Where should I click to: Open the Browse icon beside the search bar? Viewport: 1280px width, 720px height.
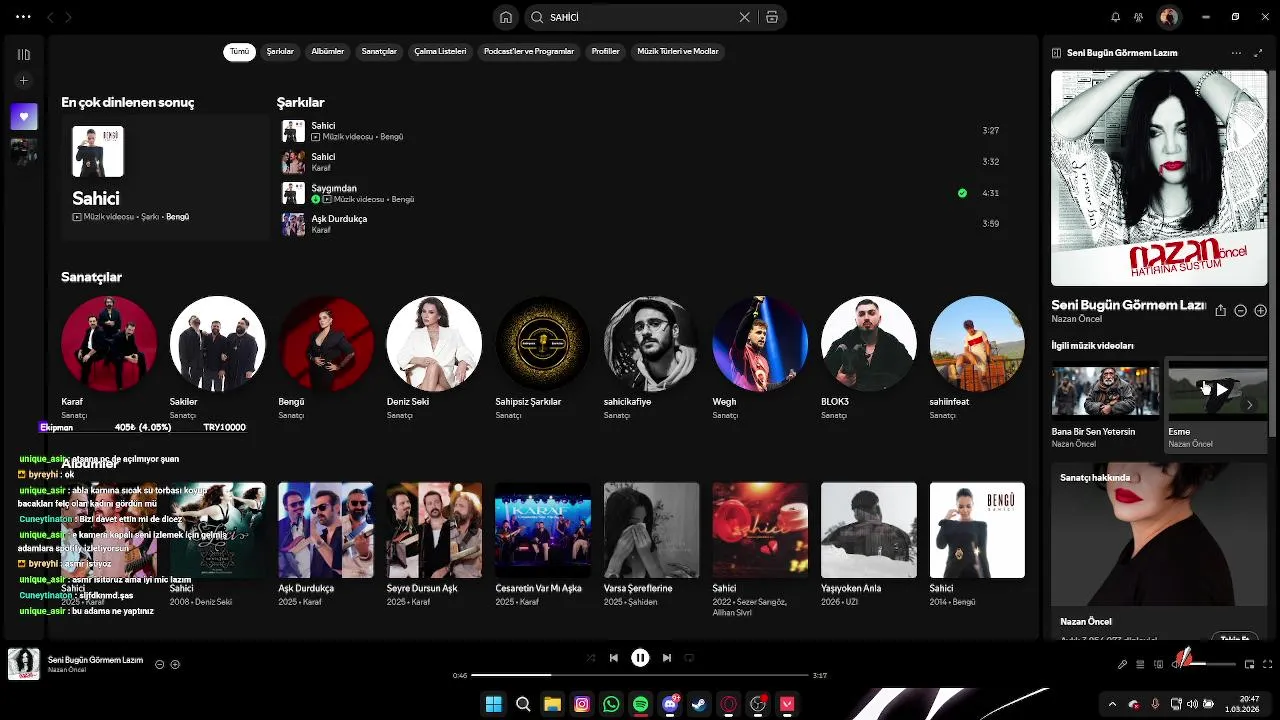tap(771, 17)
